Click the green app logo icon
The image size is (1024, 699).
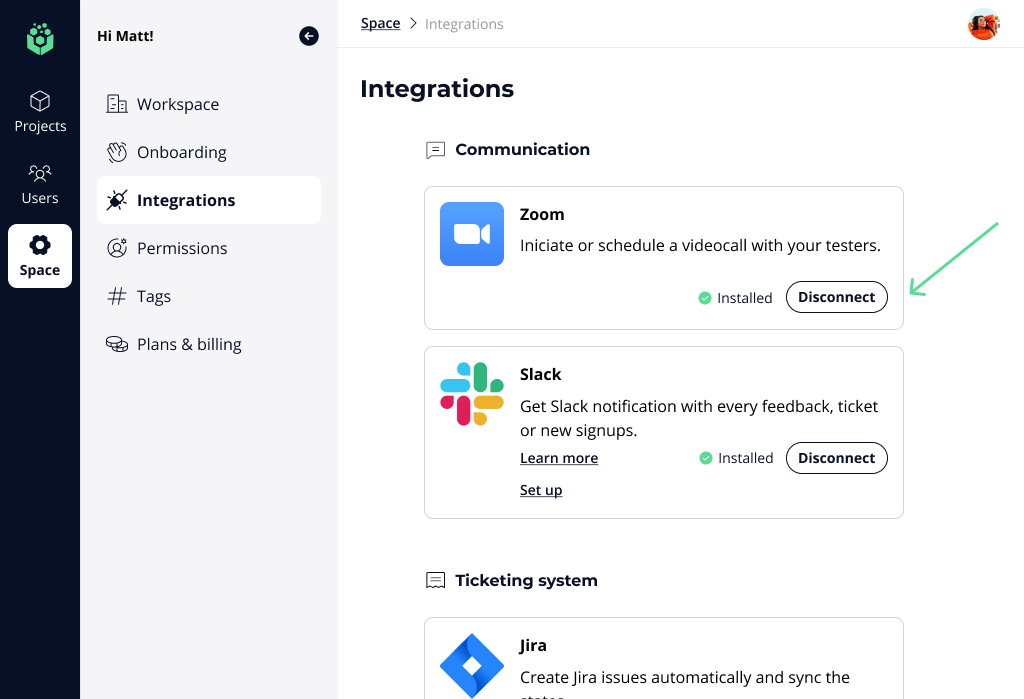pos(40,39)
